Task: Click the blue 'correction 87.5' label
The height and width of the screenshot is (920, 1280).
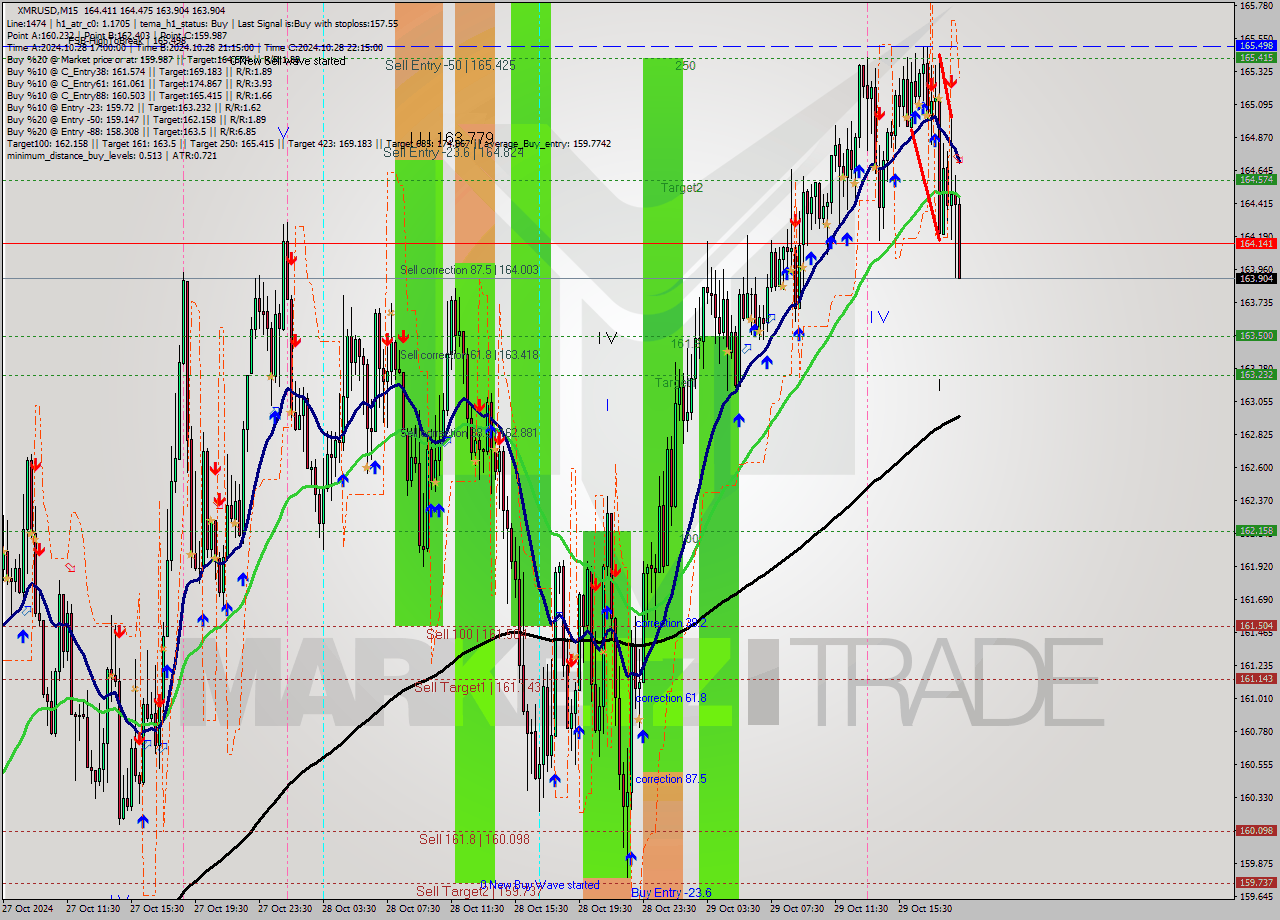Action: (670, 779)
